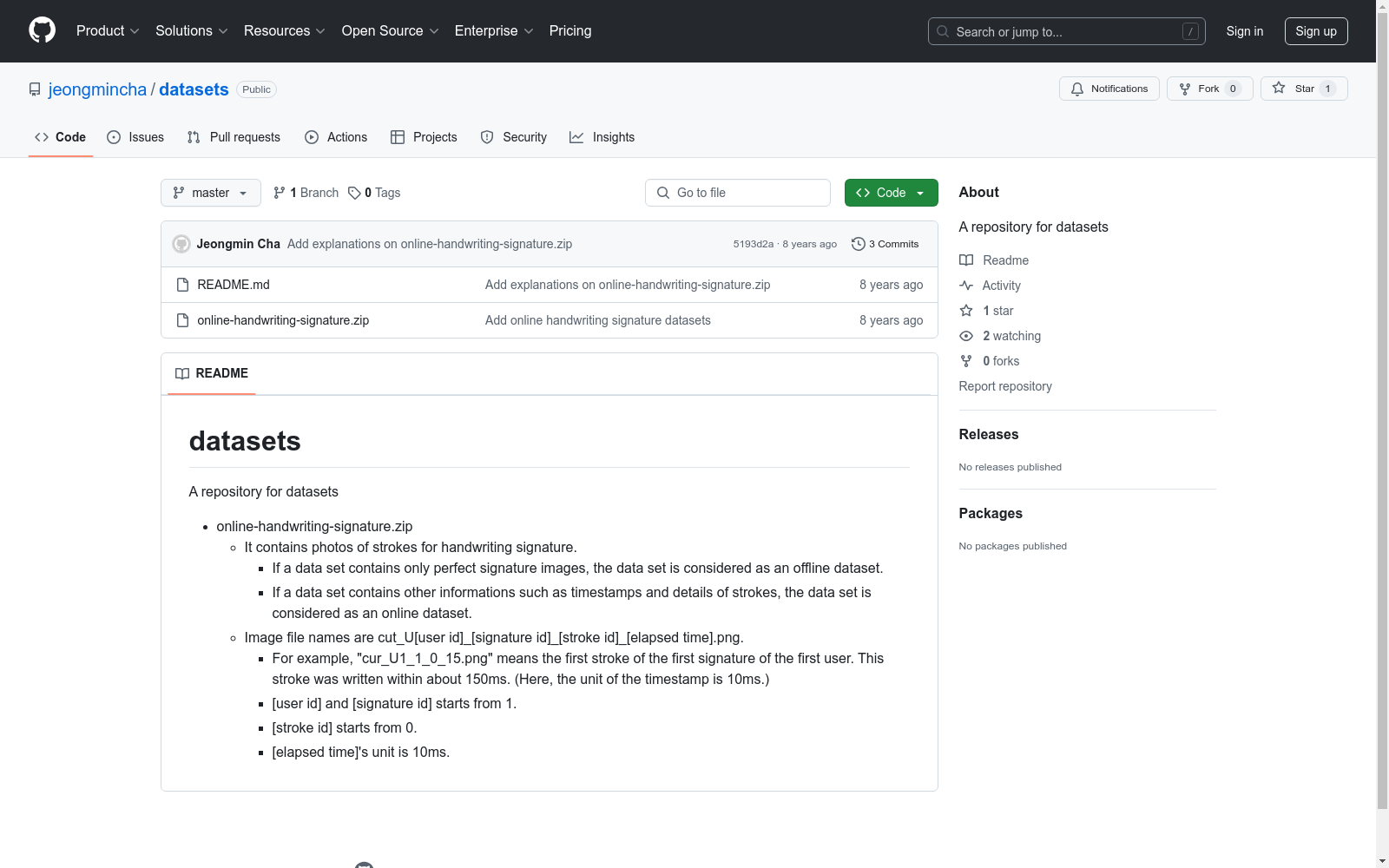Open the Packages heading link

click(991, 513)
